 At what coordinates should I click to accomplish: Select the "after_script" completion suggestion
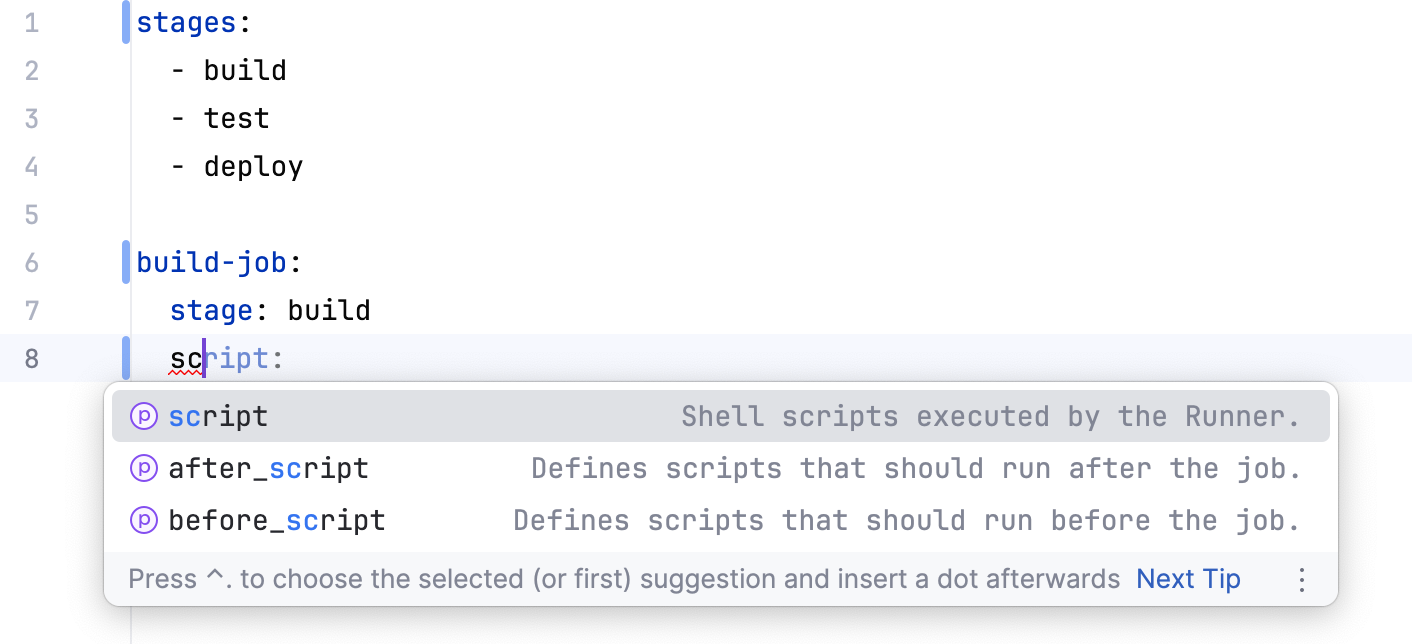coord(268,468)
